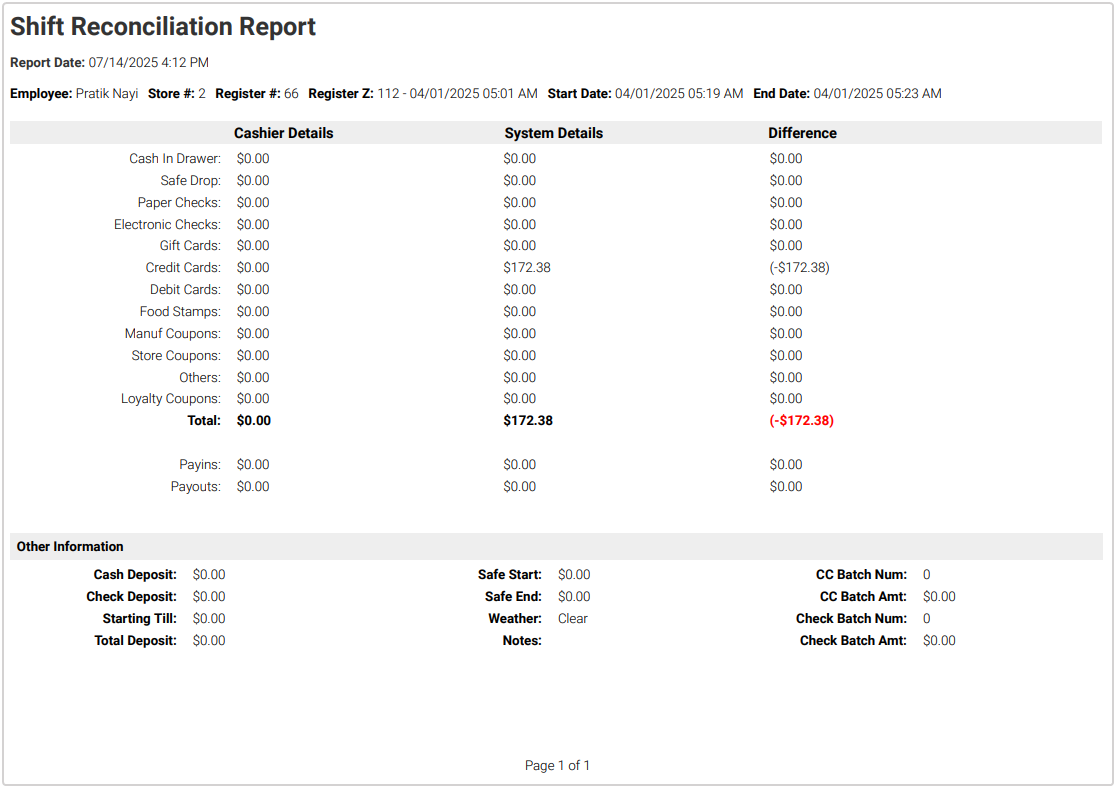
Task: Click the Other Information section header
Action: pos(70,547)
